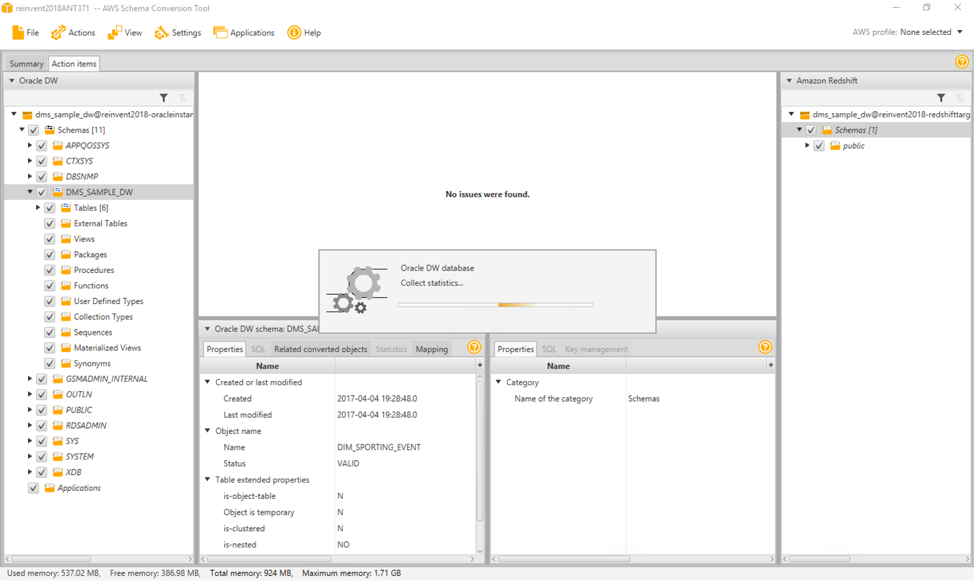Select the Packages folder icon
974x581 pixels.
[66, 254]
